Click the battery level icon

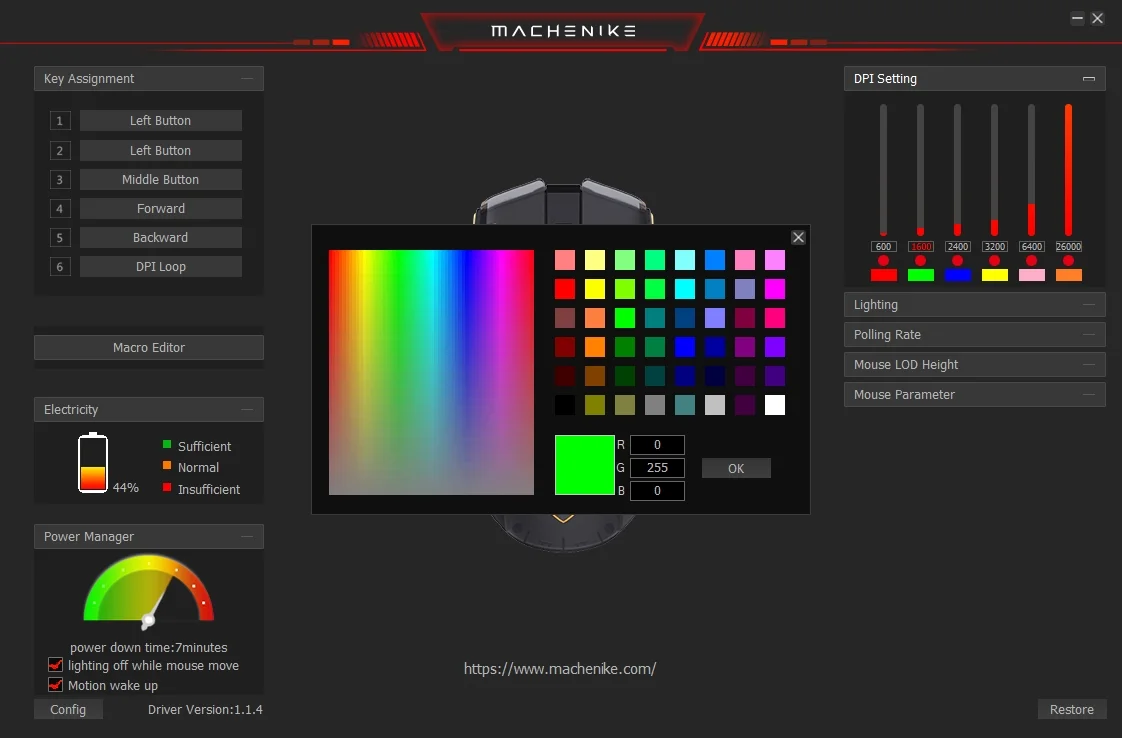[x=93, y=463]
